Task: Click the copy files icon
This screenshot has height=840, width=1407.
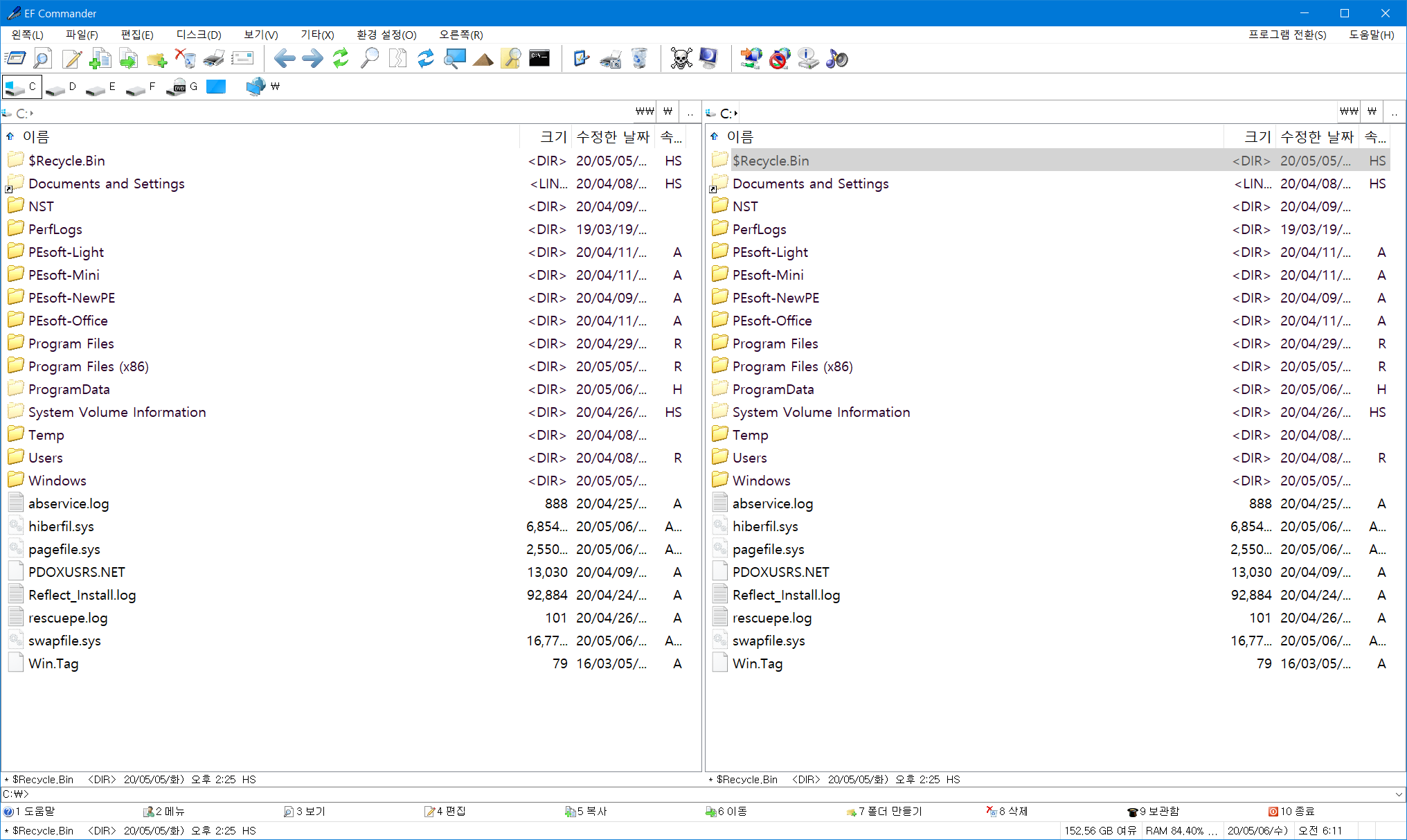Action: click(100, 59)
